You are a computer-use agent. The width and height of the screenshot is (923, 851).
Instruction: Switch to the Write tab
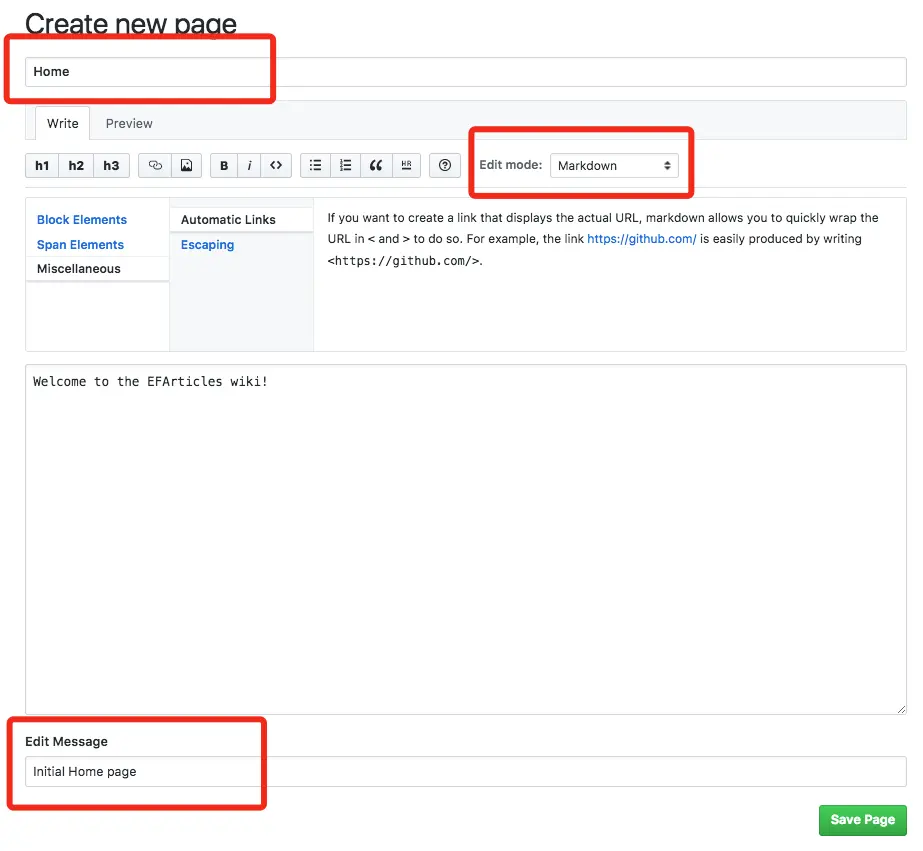tap(62, 124)
